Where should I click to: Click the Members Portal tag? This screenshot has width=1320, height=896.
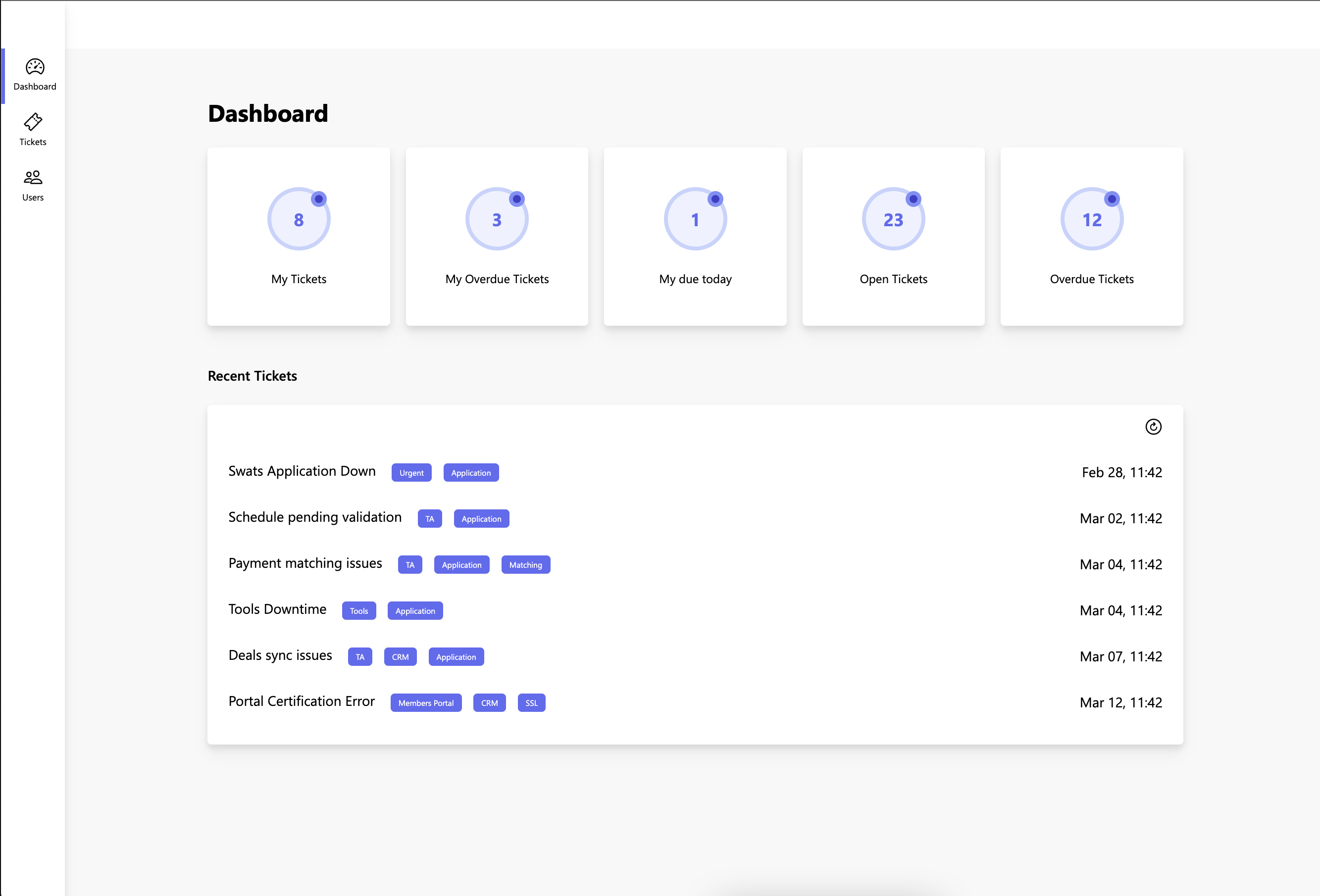point(426,702)
